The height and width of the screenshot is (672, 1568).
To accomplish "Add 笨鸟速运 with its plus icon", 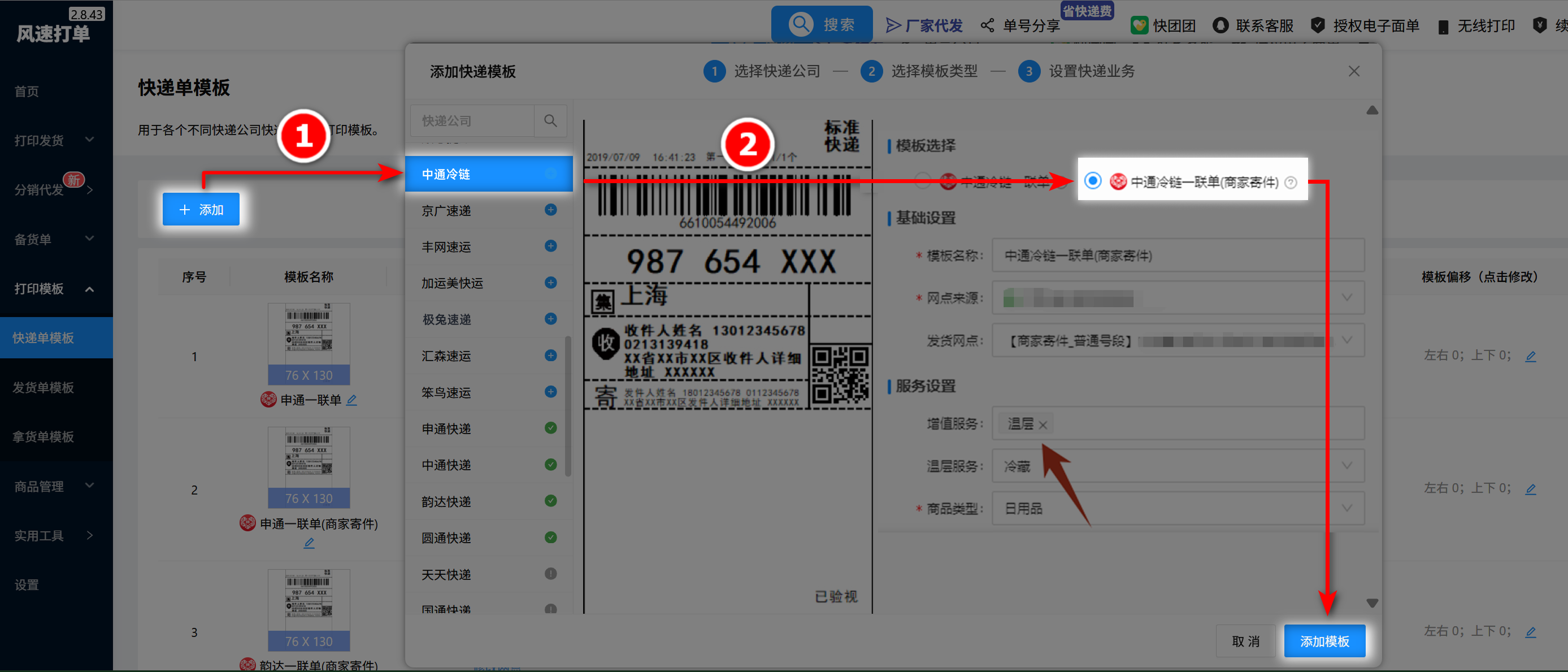I will pos(550,392).
